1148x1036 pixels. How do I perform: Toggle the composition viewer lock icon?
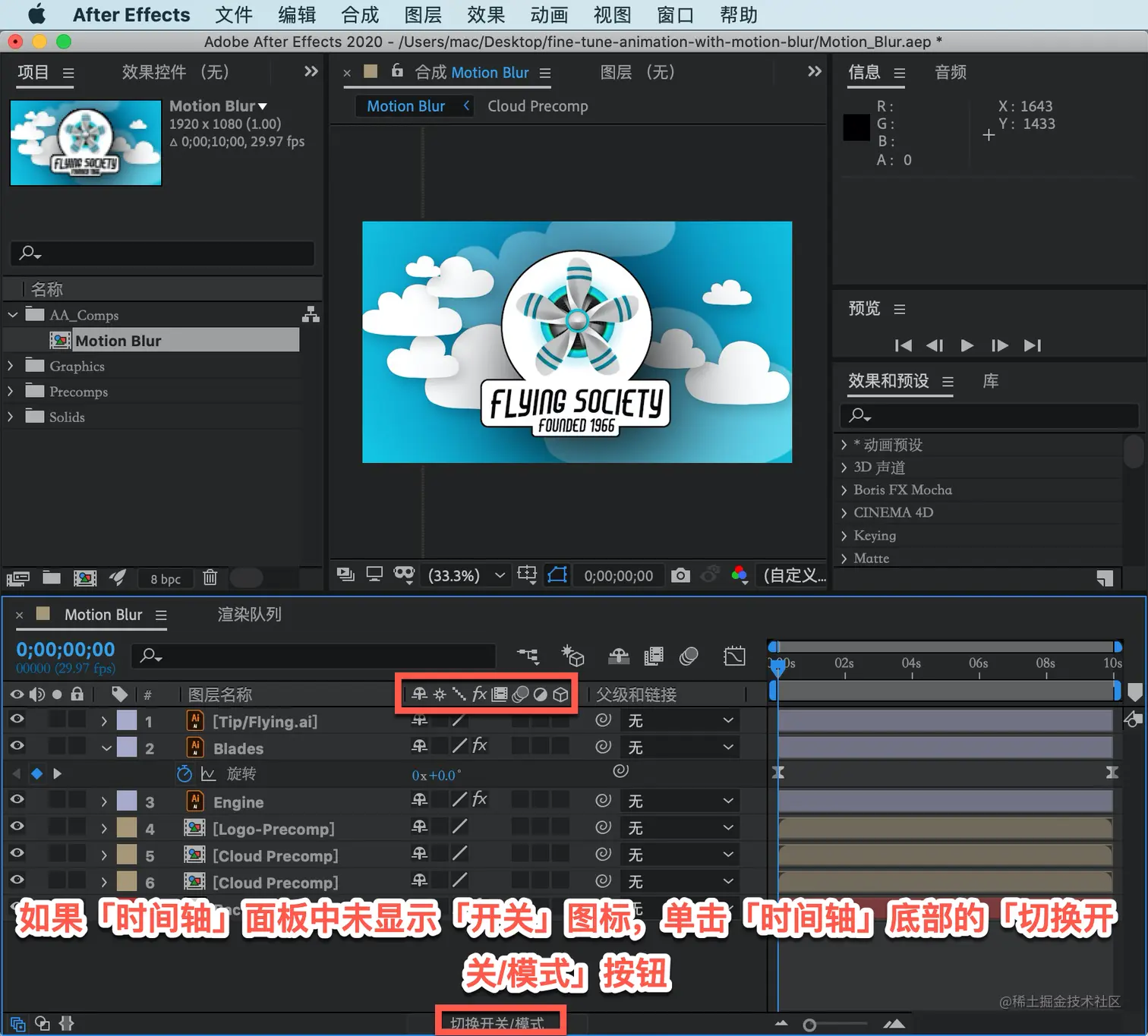tap(396, 71)
